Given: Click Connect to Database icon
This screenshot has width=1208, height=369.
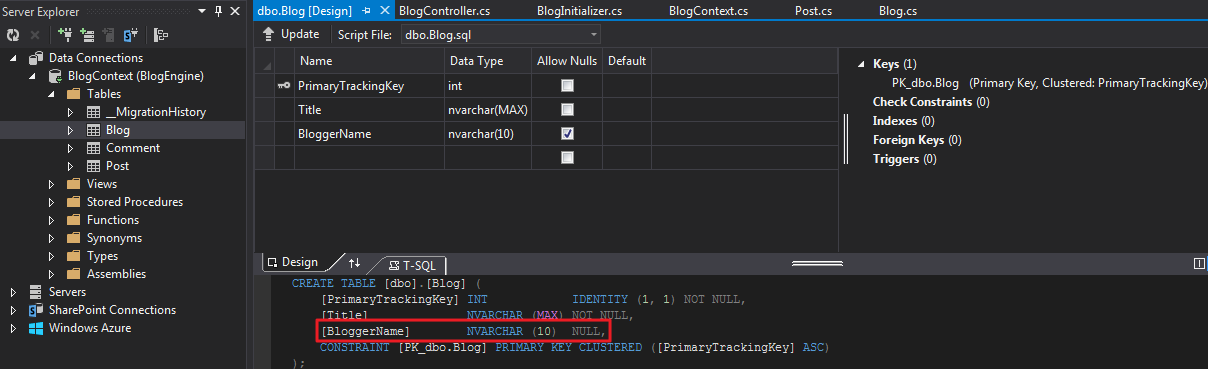Looking at the screenshot, I should click(x=65, y=34).
